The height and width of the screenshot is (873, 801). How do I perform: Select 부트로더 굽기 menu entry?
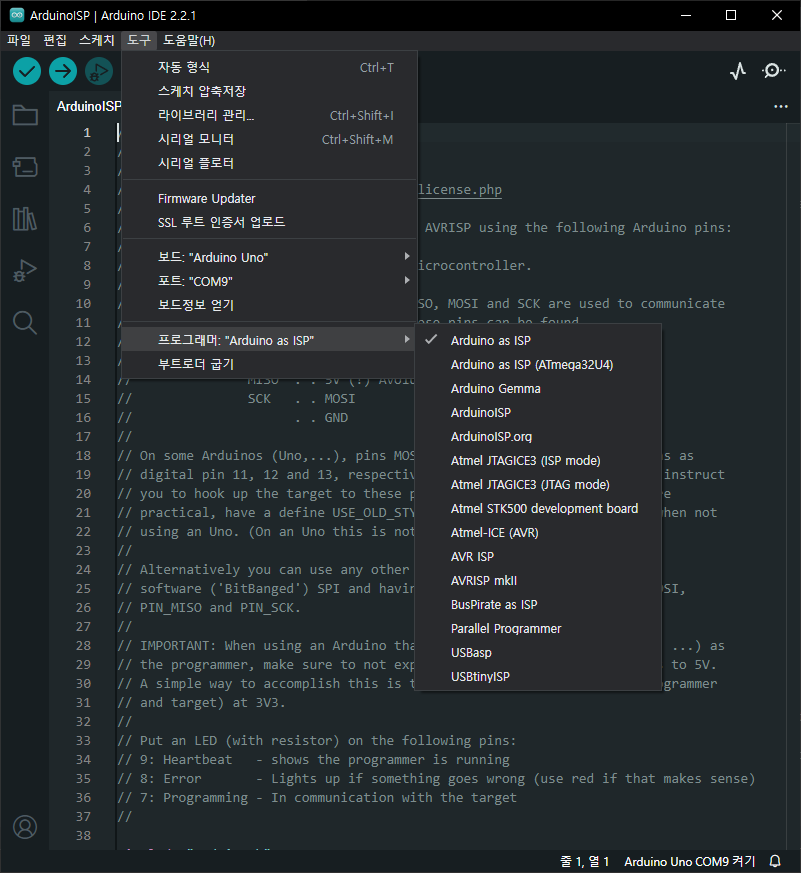pyautogui.click(x=269, y=364)
